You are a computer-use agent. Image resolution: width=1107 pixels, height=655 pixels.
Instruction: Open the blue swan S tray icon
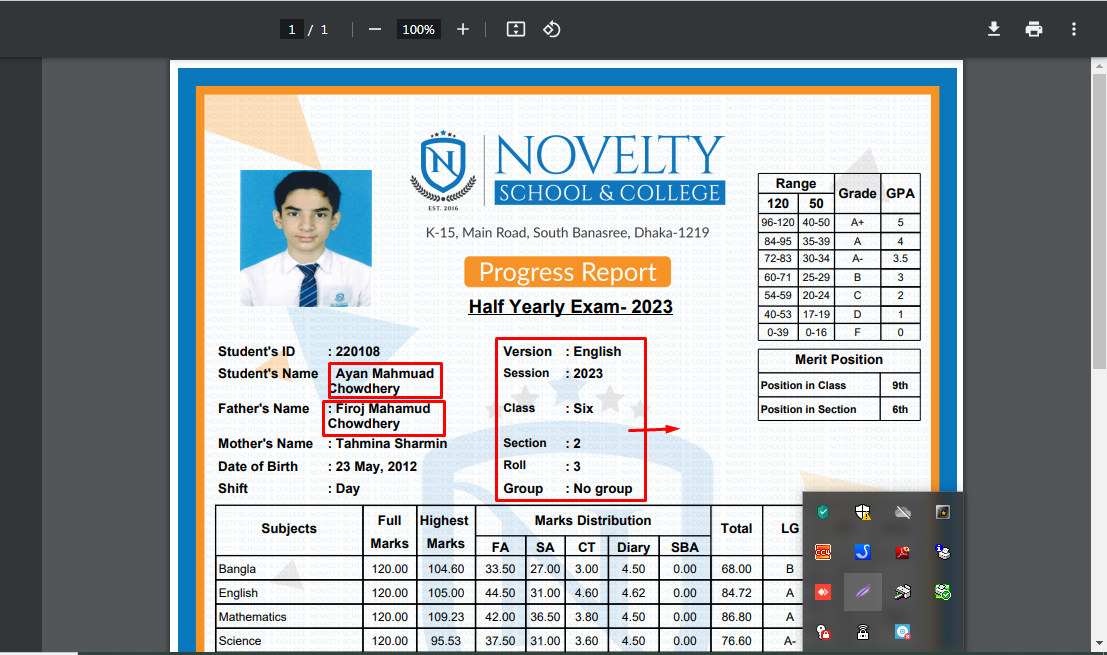pyautogui.click(x=863, y=552)
